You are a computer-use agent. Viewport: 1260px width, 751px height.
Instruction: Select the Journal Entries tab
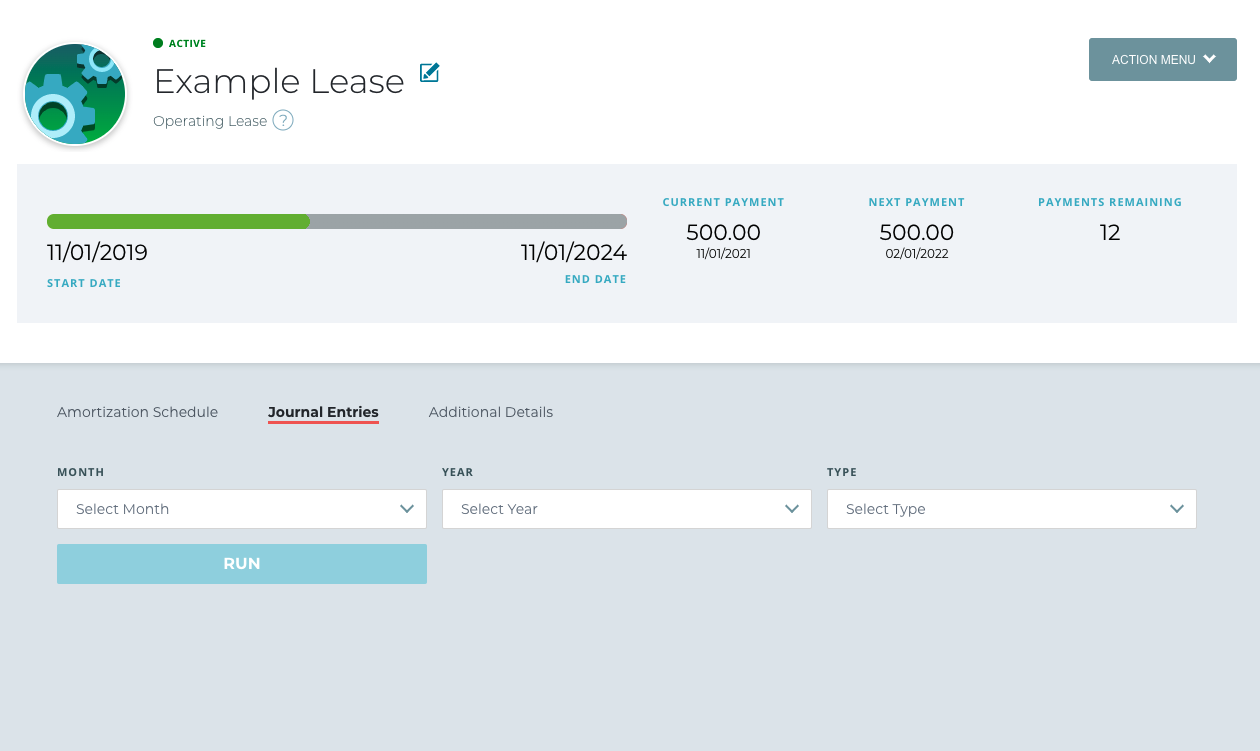(323, 412)
